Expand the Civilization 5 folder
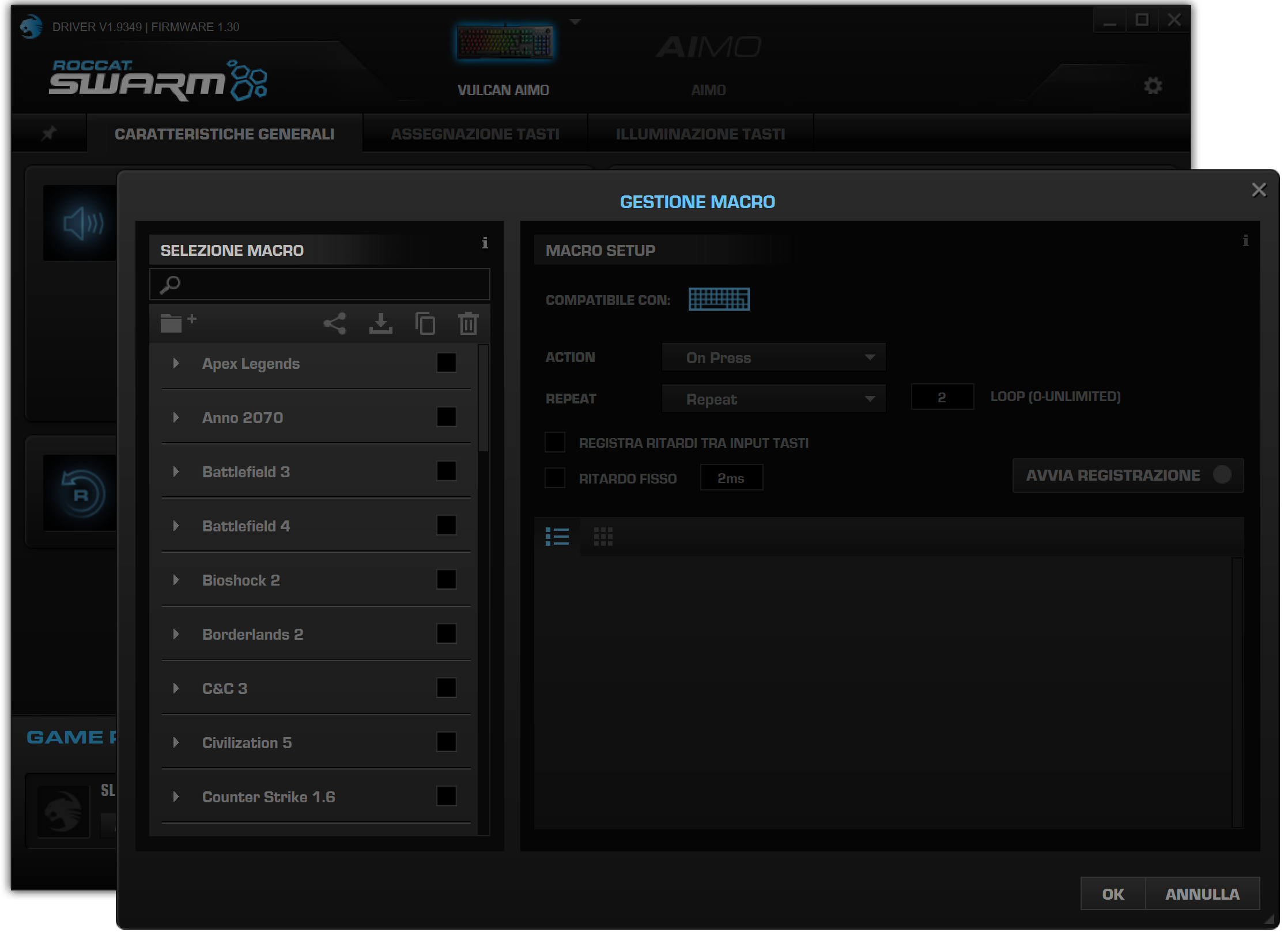Screen dimensions: 1288x936 click(x=176, y=742)
